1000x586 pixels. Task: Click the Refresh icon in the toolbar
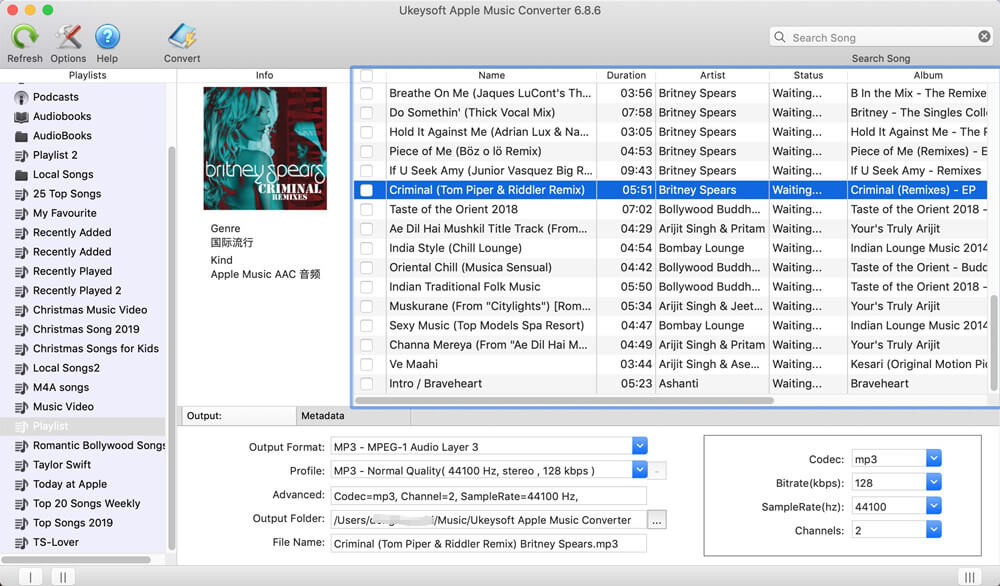24,37
